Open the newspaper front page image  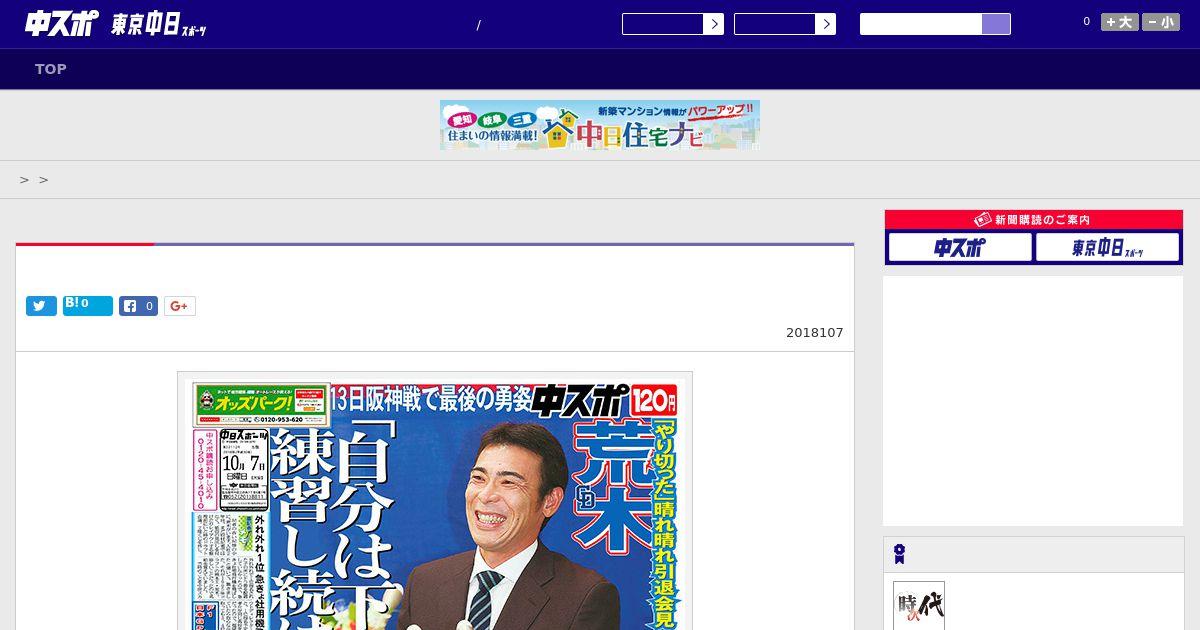click(x=435, y=501)
